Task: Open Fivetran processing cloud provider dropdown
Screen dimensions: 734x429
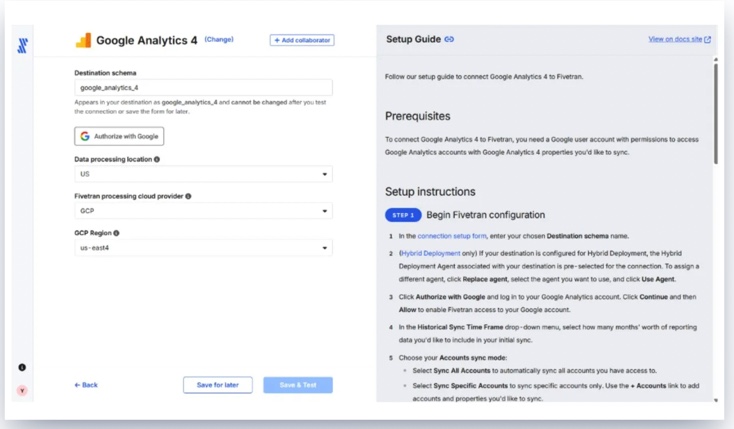Action: [203, 211]
